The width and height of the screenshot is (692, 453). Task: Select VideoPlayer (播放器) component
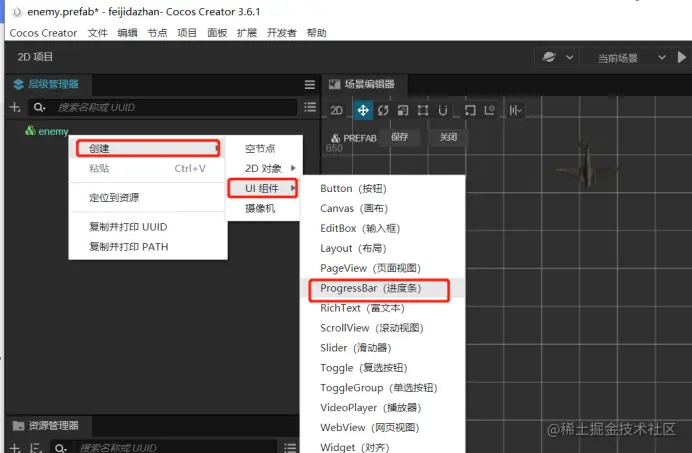point(382,408)
